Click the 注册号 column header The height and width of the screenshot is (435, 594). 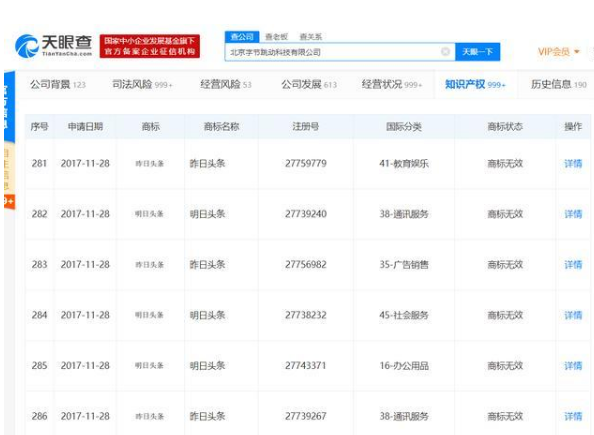[306, 127]
